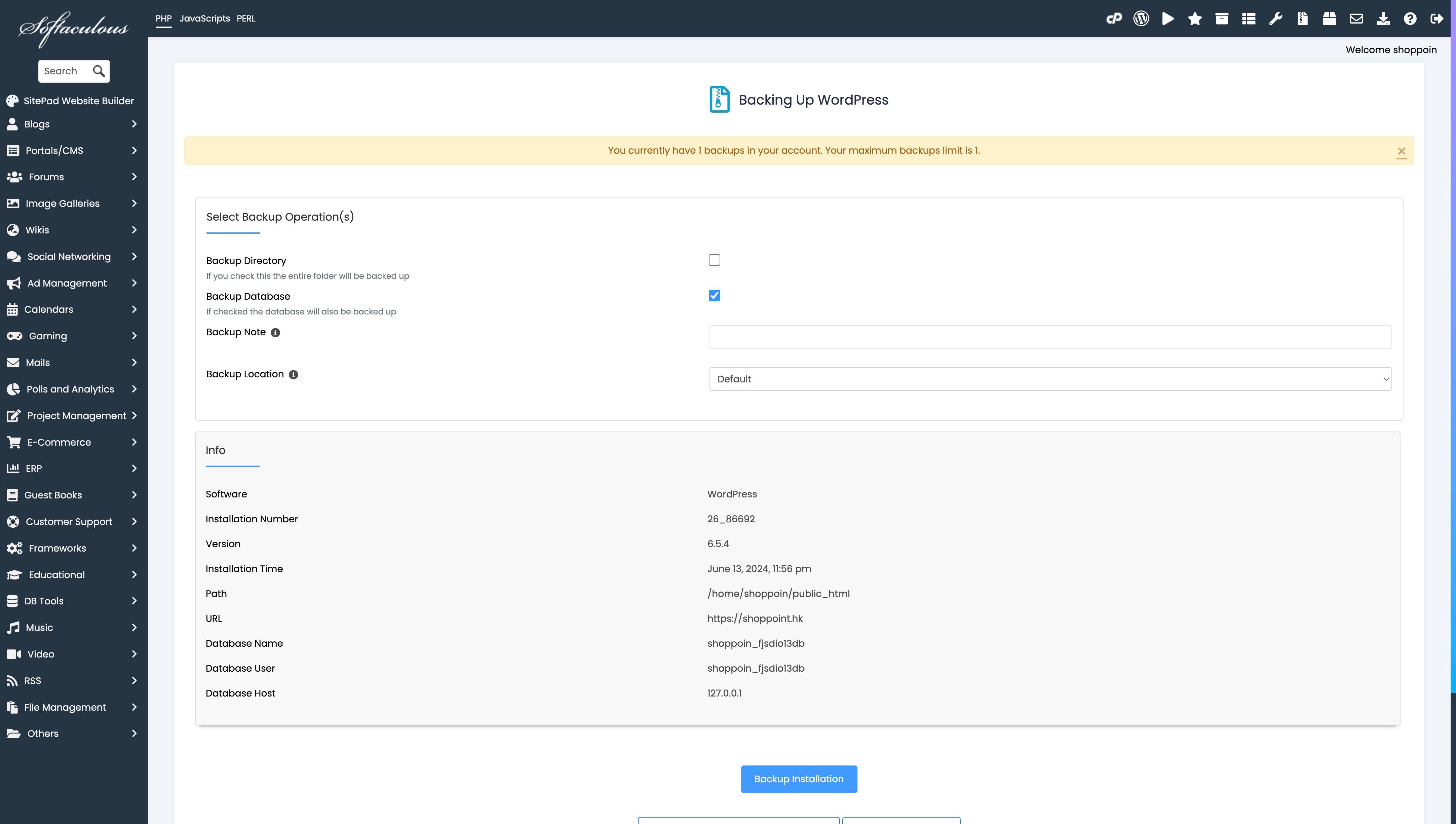Enable the Backup Directory checkbox
Image resolution: width=1456 pixels, height=824 pixels.
(x=715, y=260)
